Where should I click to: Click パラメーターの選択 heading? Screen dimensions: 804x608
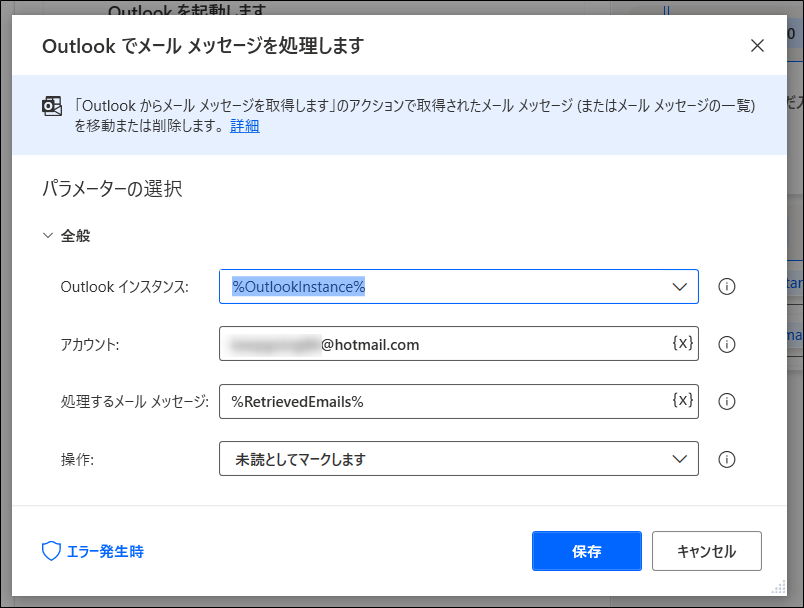tap(112, 189)
